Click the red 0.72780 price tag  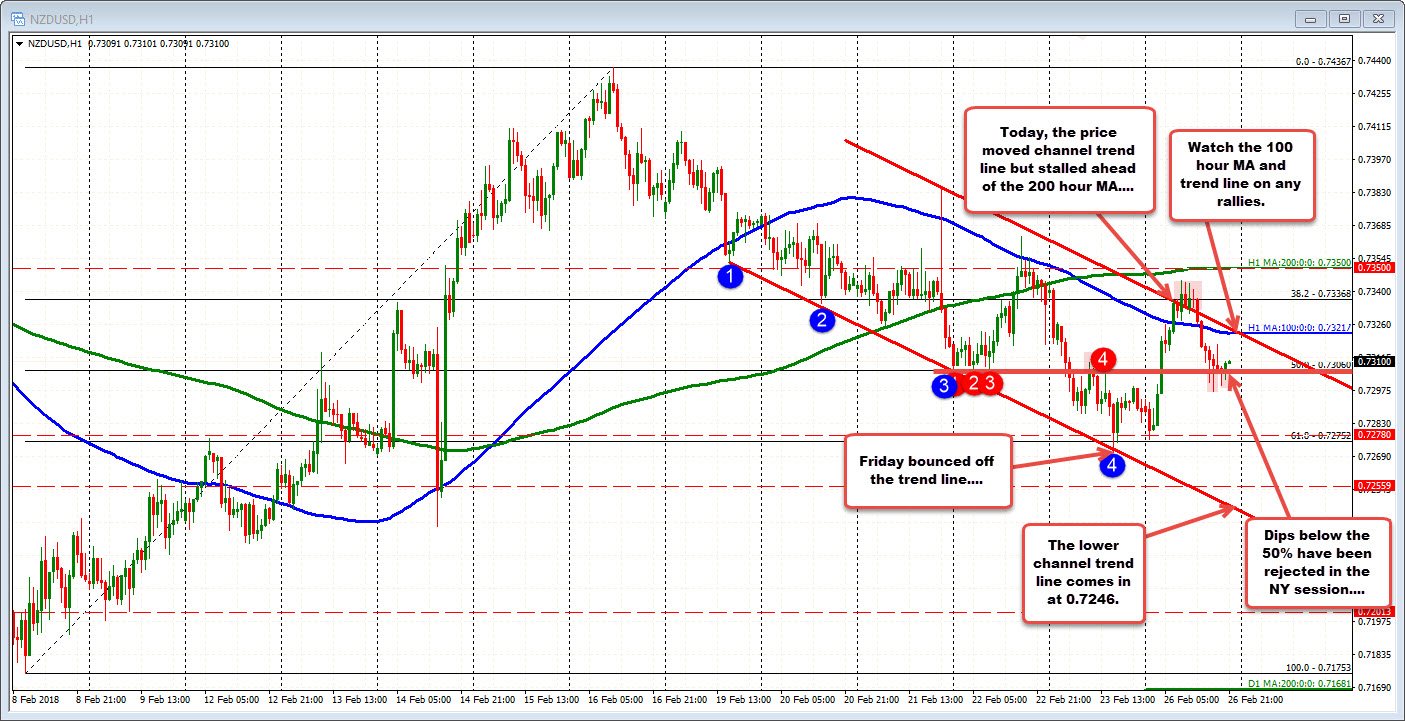pos(1372,435)
